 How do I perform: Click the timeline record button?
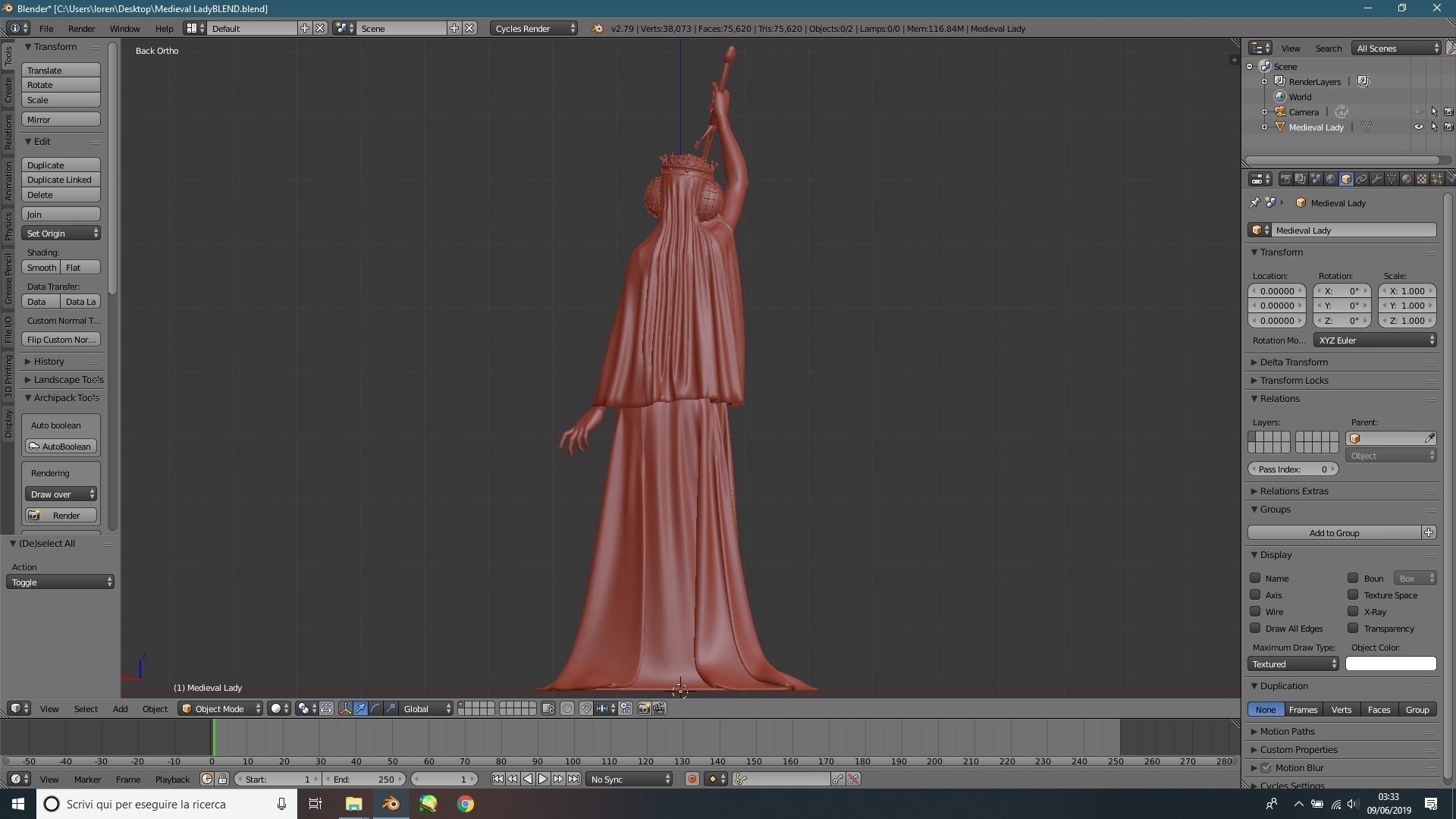point(692,779)
